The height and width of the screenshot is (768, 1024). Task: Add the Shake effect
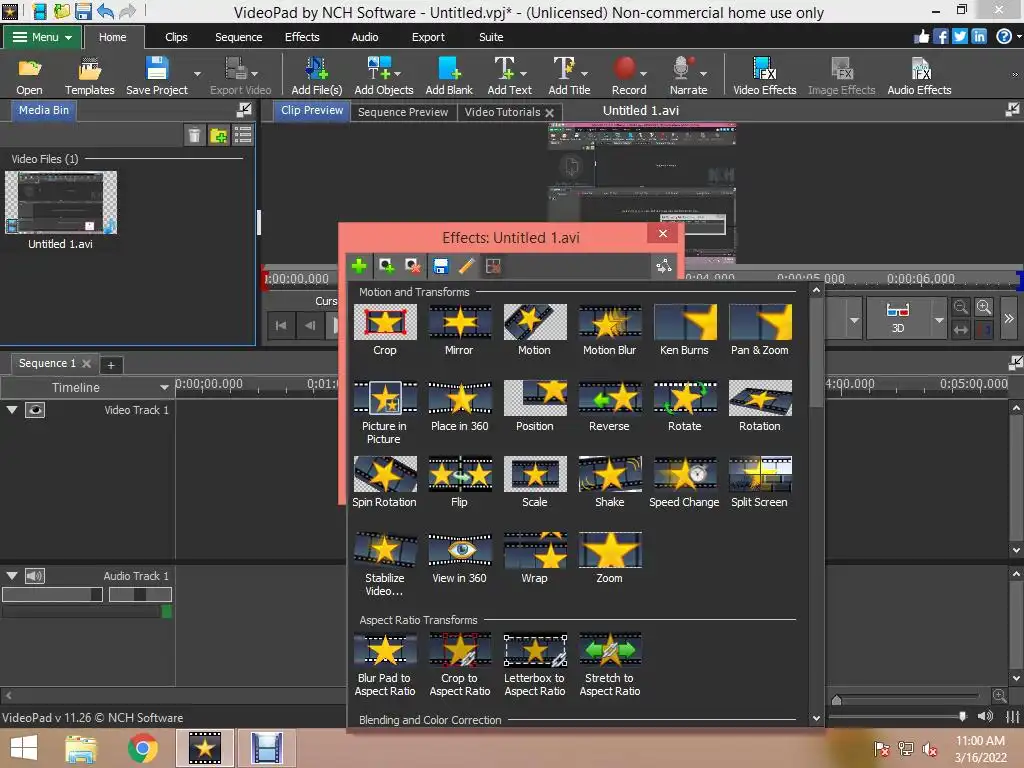tap(609, 482)
